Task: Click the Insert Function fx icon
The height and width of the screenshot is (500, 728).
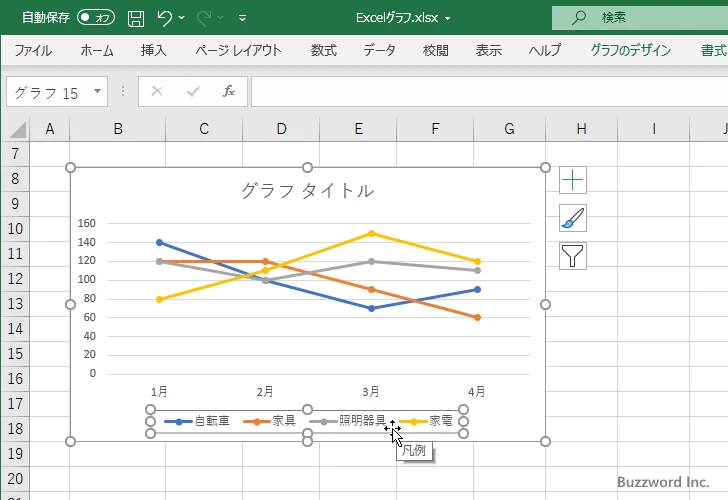Action: click(x=229, y=91)
